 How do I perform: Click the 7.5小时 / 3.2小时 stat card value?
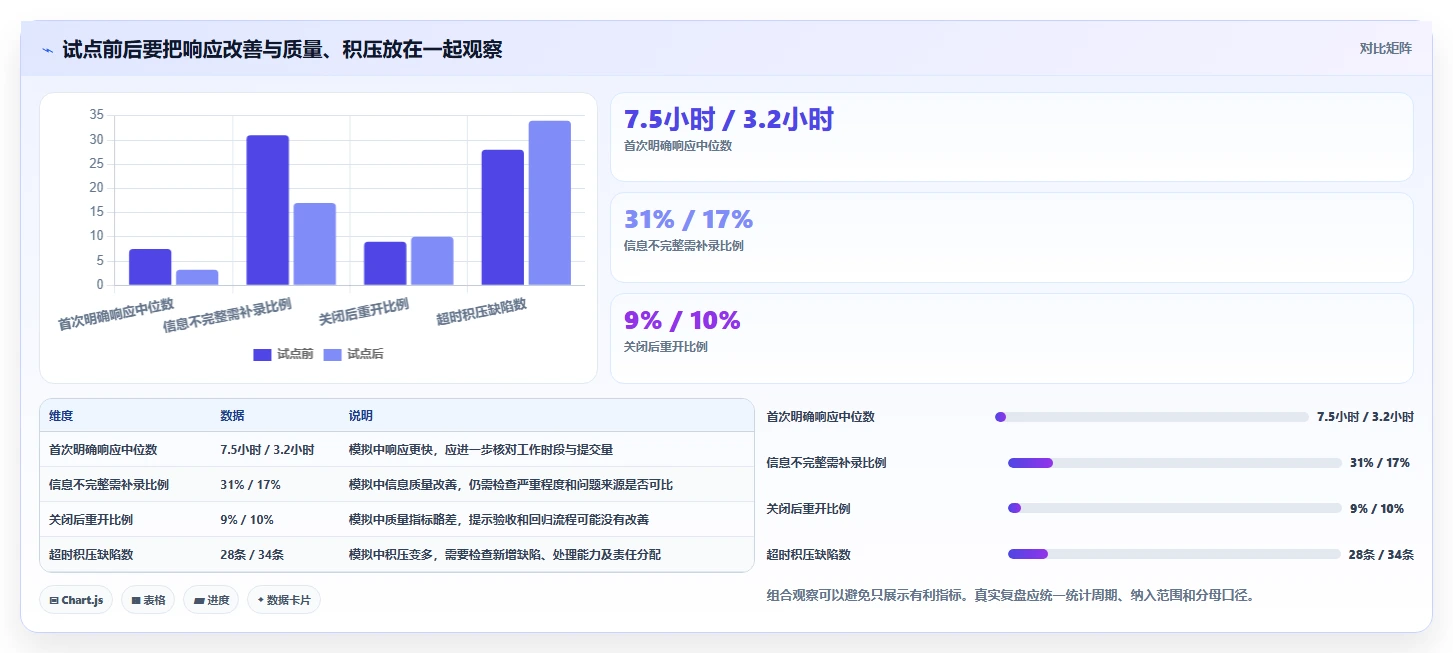click(728, 119)
